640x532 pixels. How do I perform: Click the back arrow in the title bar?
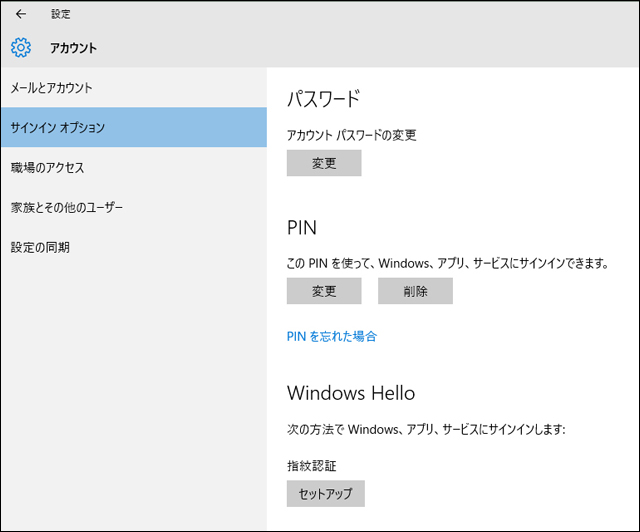click(x=21, y=14)
